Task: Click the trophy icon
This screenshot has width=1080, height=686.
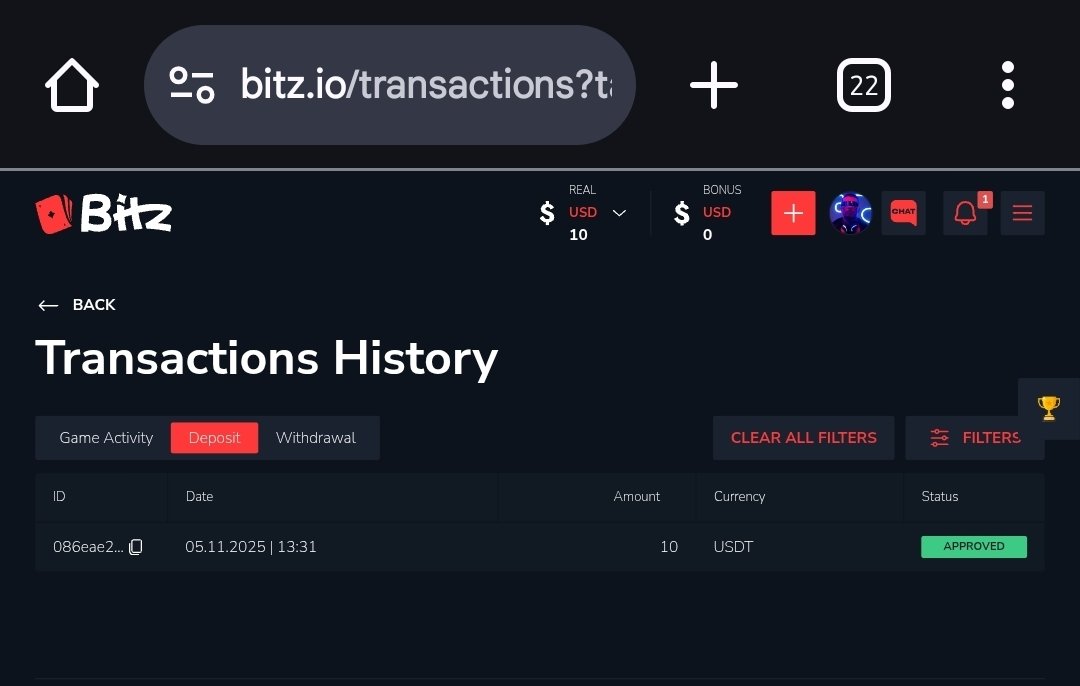Action: pyautogui.click(x=1048, y=408)
